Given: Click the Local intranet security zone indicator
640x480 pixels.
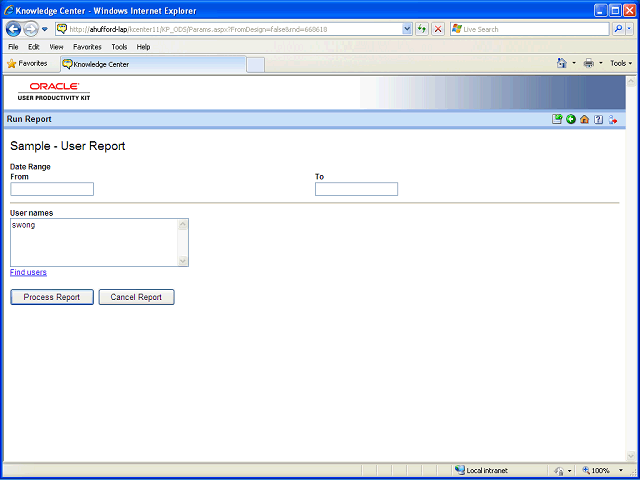Looking at the screenshot, I should (482, 471).
